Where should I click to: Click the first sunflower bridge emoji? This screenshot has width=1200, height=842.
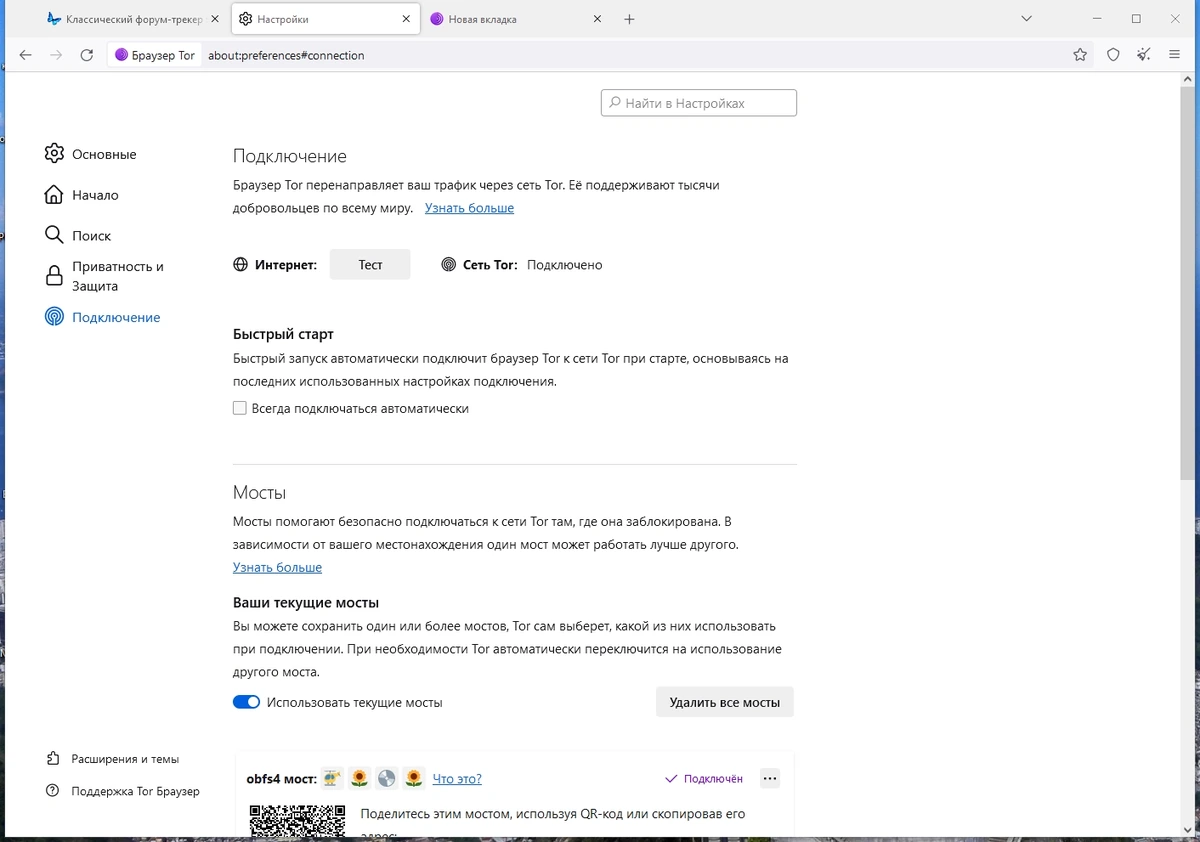359,778
